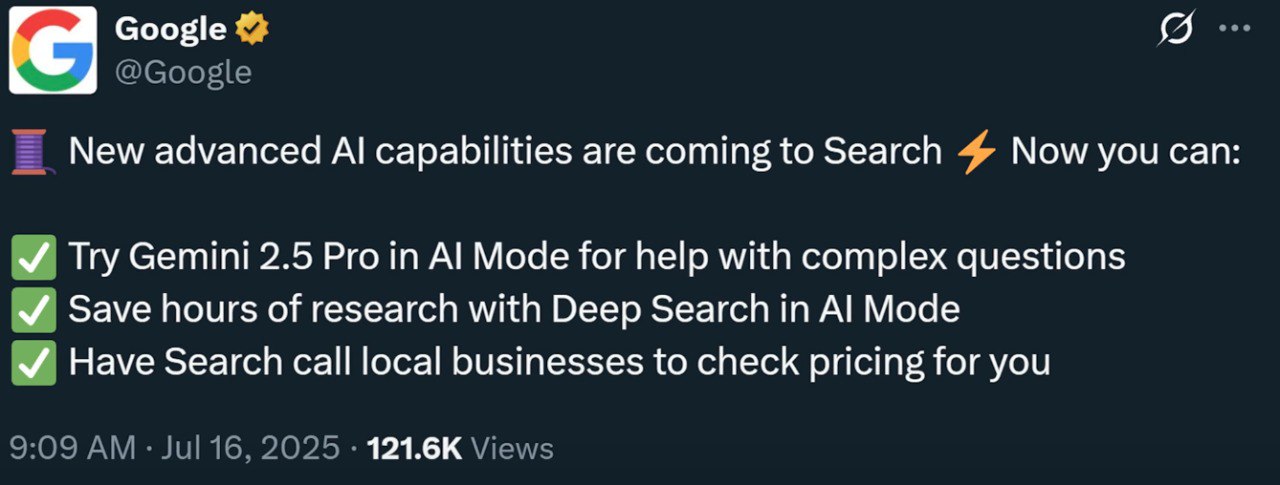Click the 'Try Gemini 2.5 Pro' text line
Image resolution: width=1280 pixels, height=485 pixels.
coord(596,257)
